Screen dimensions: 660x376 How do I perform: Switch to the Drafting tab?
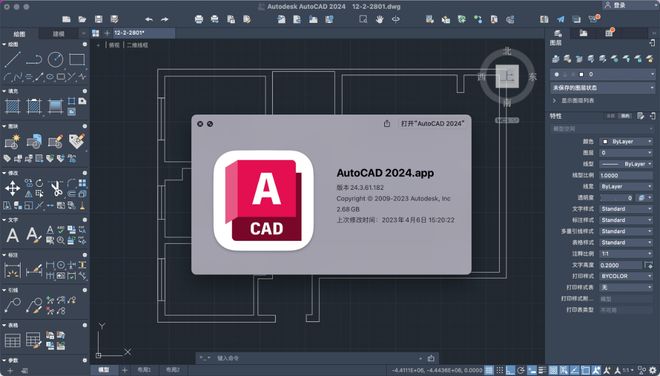pyautogui.click(x=19, y=34)
